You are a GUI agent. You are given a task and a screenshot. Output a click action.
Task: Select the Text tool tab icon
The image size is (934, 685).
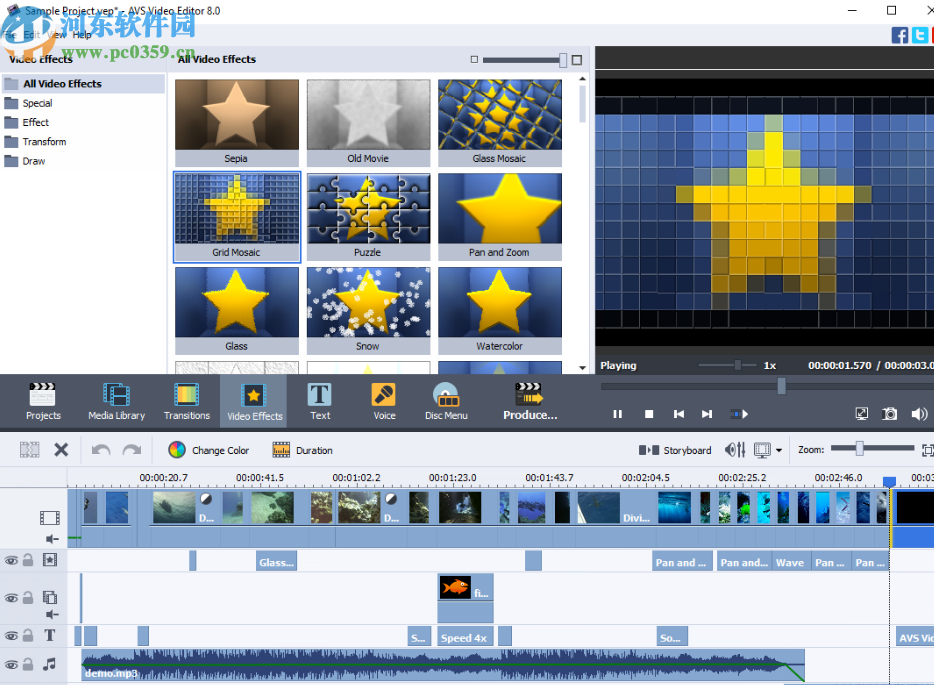(x=319, y=400)
